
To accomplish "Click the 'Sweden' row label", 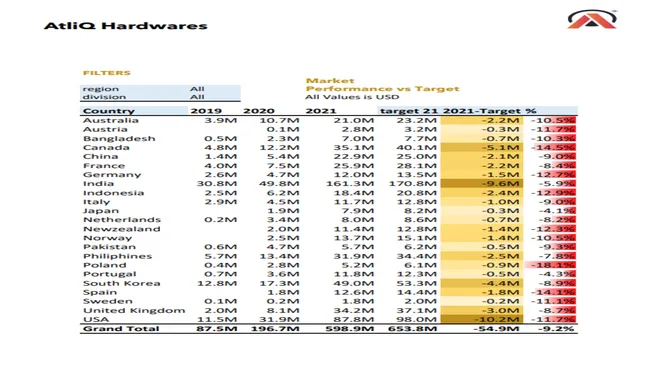I will click(108, 301).
